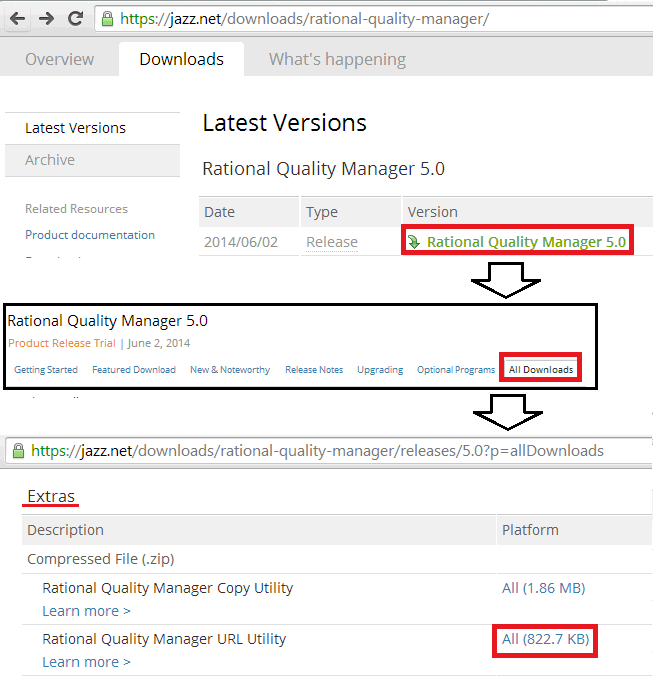Download URL Utility All (822.7 KB)
The height and width of the screenshot is (682, 653).
[x=545, y=639]
